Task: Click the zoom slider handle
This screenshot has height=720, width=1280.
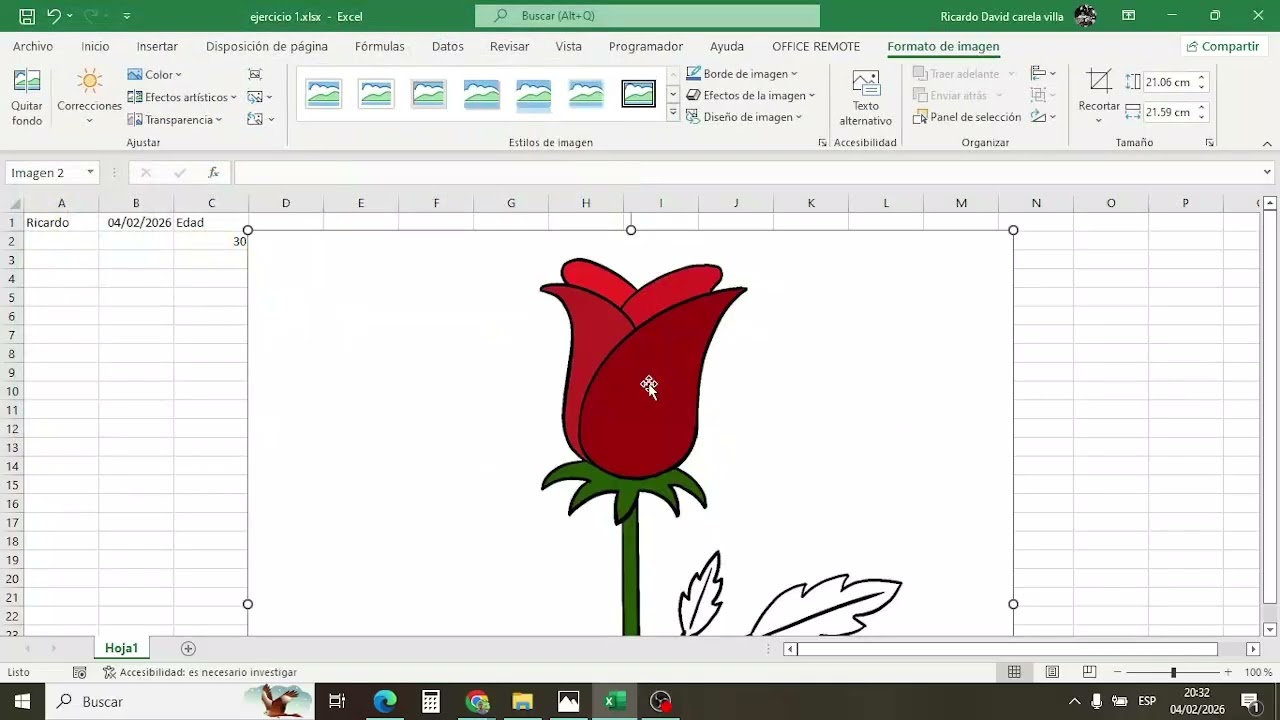Action: coord(1173,672)
